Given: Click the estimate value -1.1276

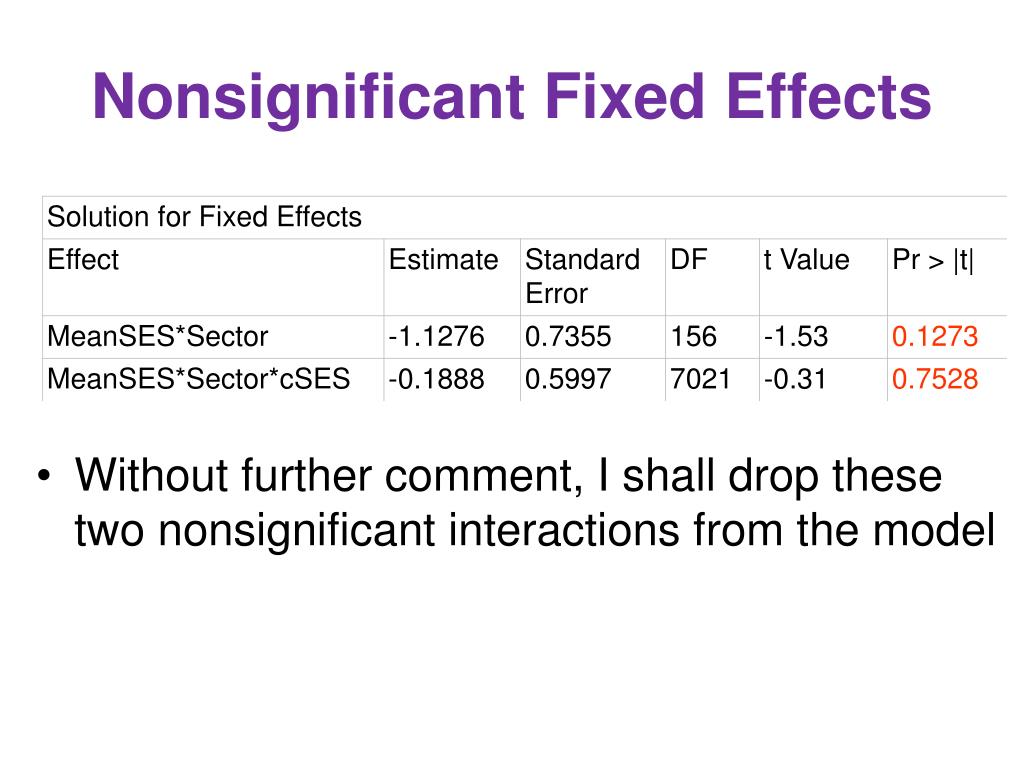Looking at the screenshot, I should pyautogui.click(x=436, y=337).
